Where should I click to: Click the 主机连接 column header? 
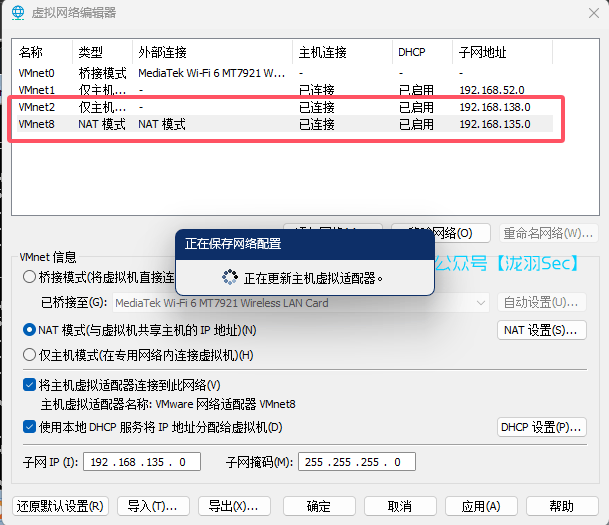coord(343,52)
